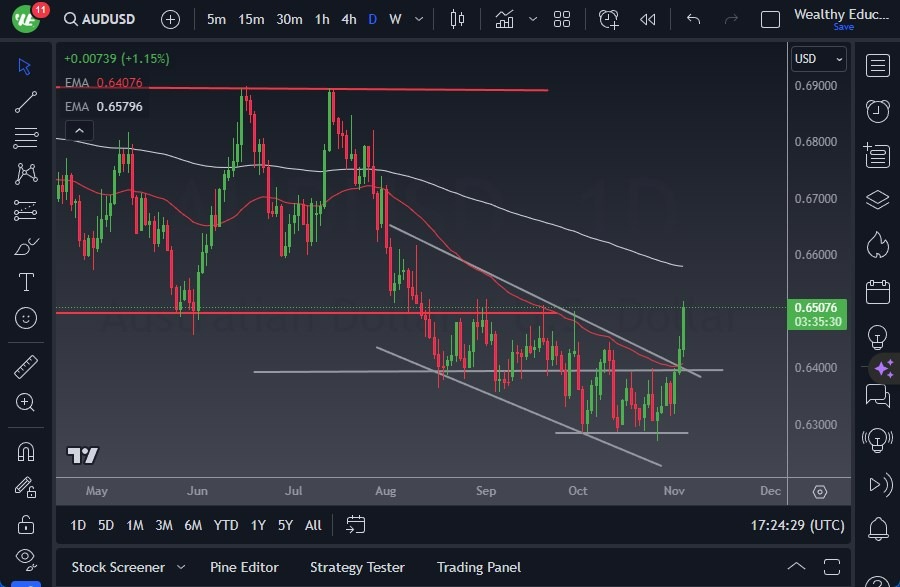
Task: Select the text annotation tool
Action: (x=25, y=282)
